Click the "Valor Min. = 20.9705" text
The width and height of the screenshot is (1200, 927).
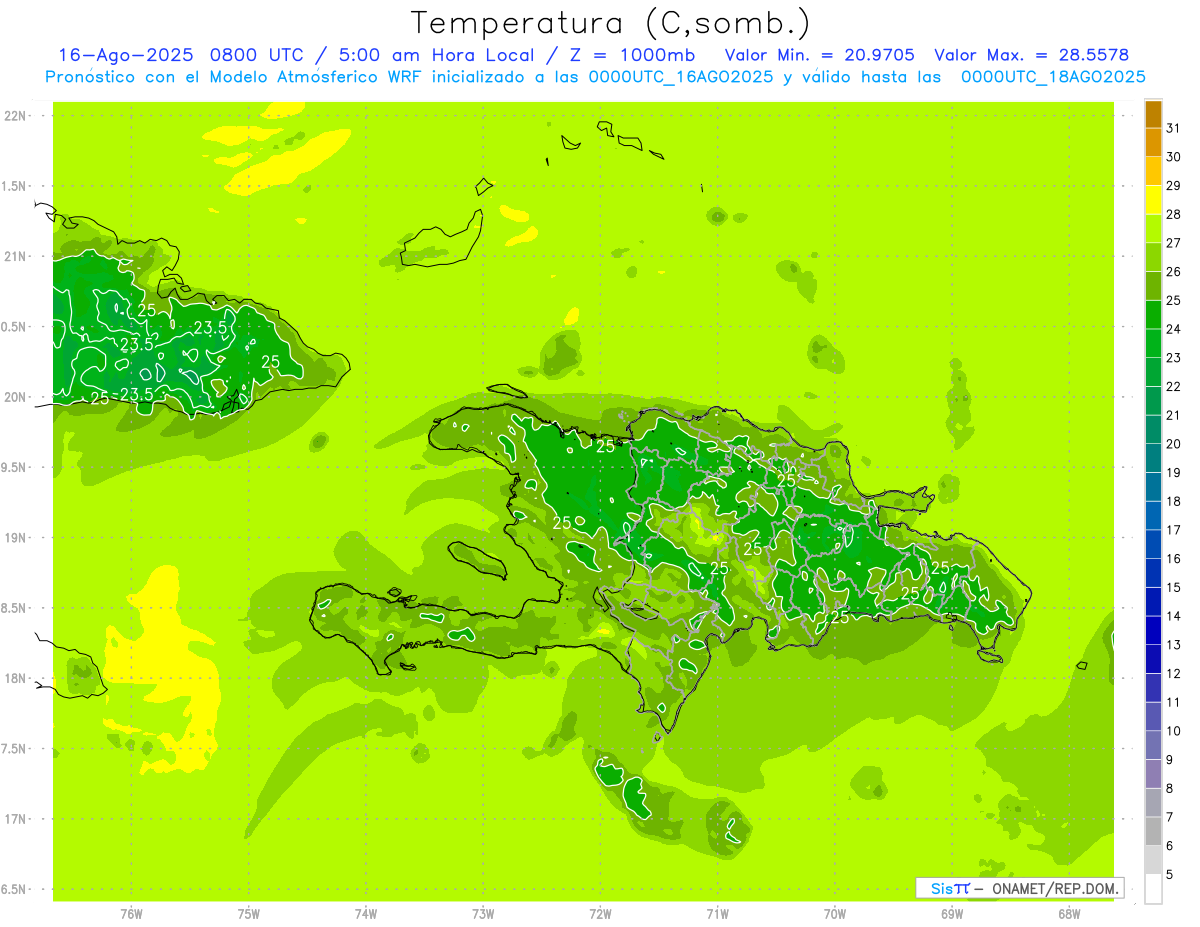pyautogui.click(x=818, y=55)
